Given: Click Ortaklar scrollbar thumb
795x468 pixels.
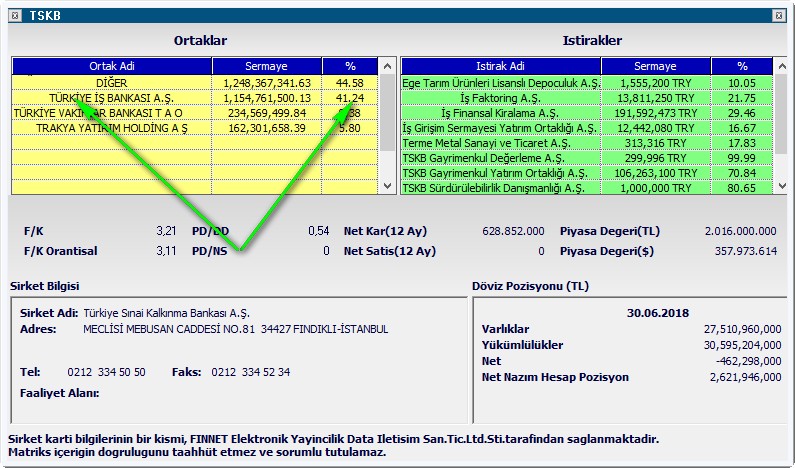Looking at the screenshot, I should click(387, 113).
